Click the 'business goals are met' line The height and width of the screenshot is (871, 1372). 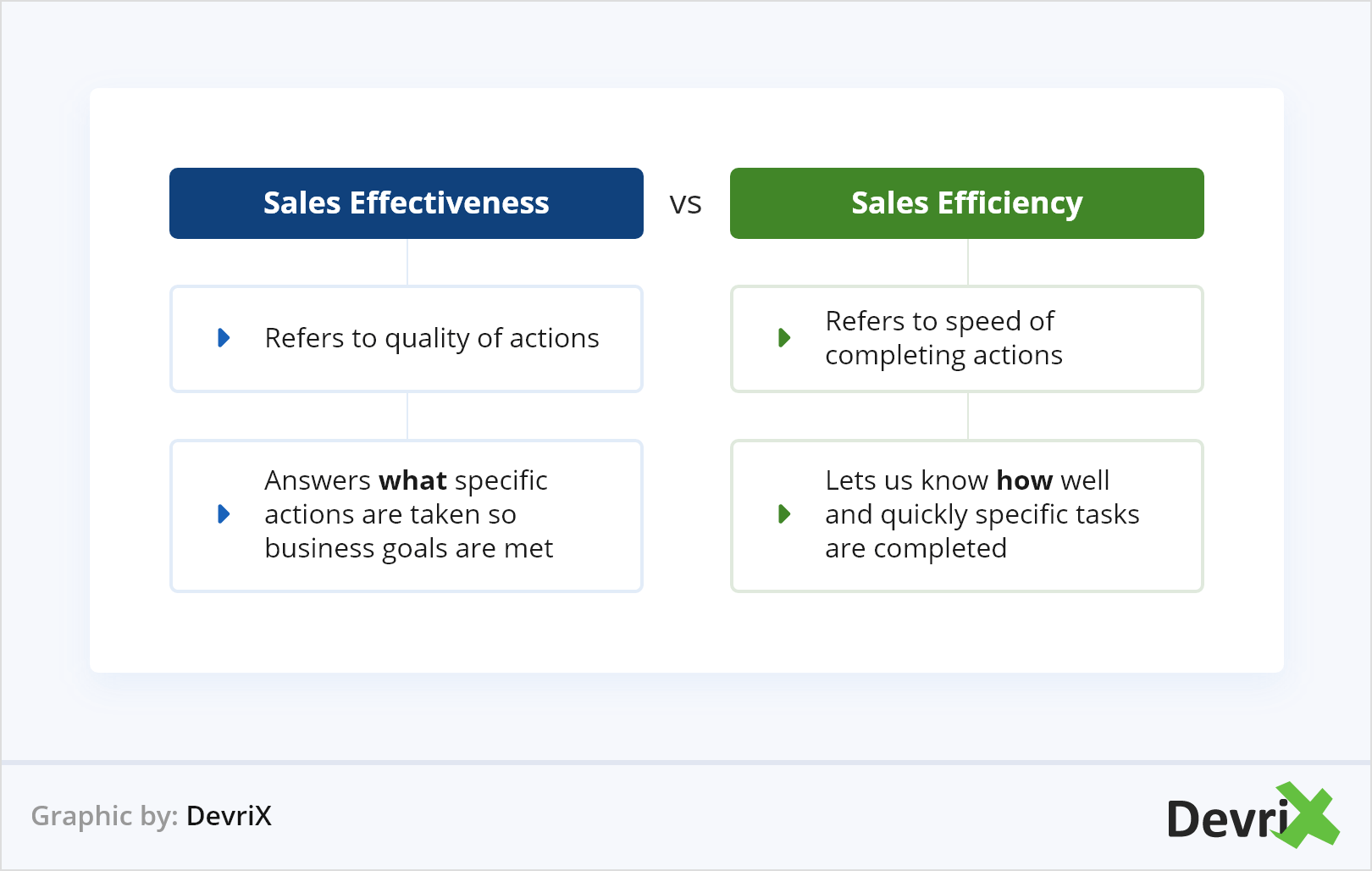click(408, 548)
